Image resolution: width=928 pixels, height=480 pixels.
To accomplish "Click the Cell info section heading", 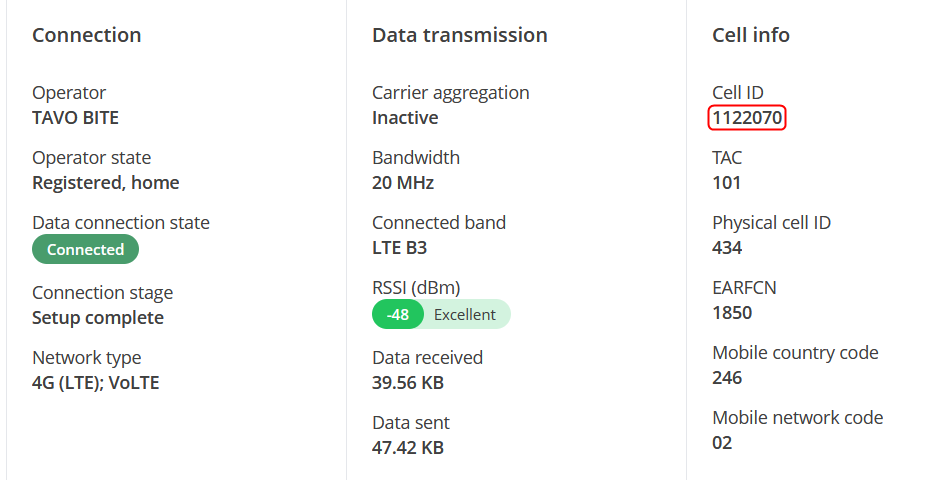I will (751, 35).
